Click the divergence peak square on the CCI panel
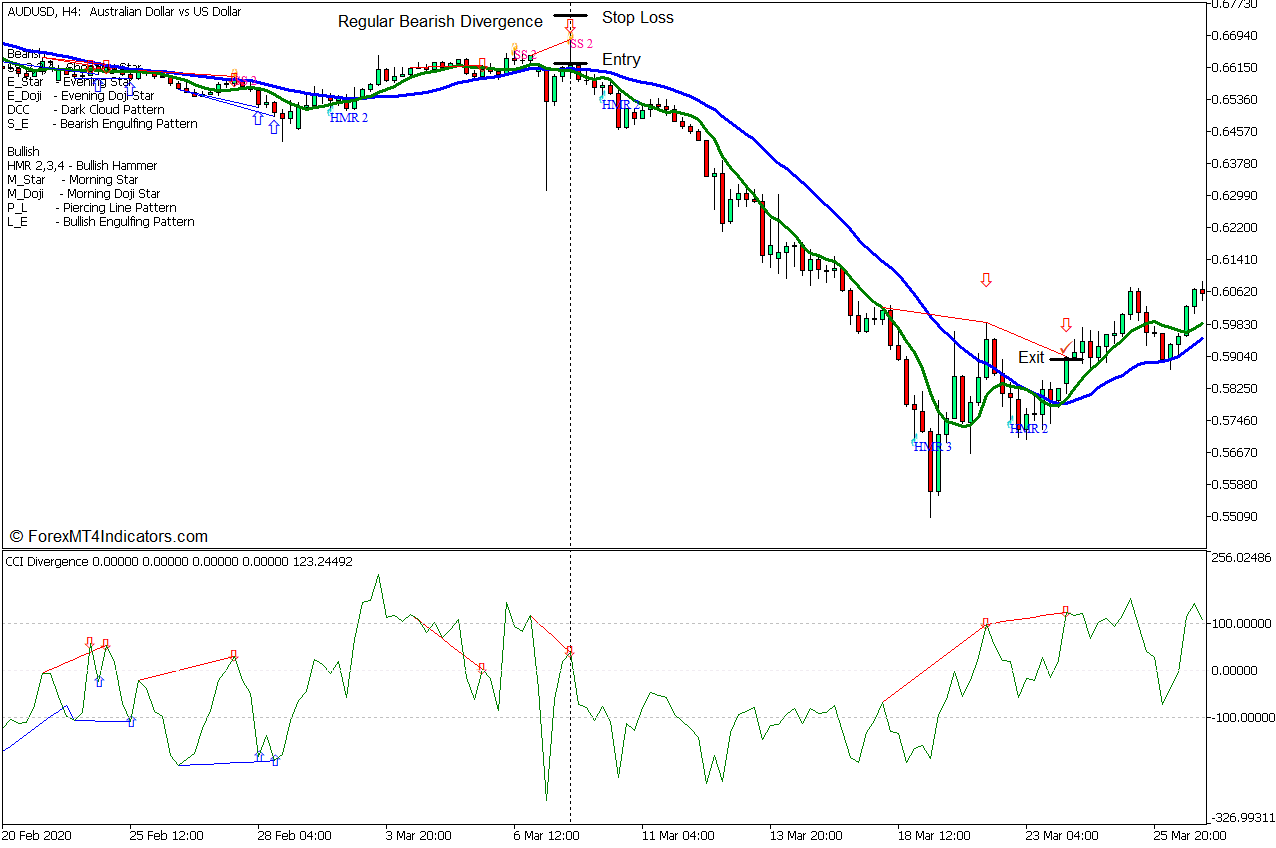The height and width of the screenshot is (848, 1276). click(x=1064, y=608)
